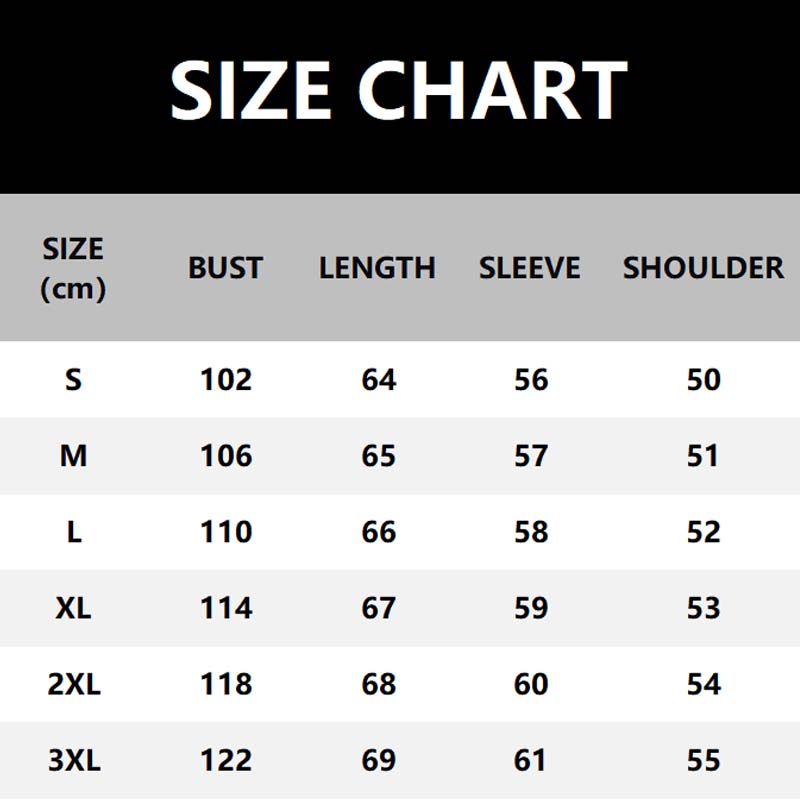Select length value 68 in 2XL row

[x=379, y=684]
